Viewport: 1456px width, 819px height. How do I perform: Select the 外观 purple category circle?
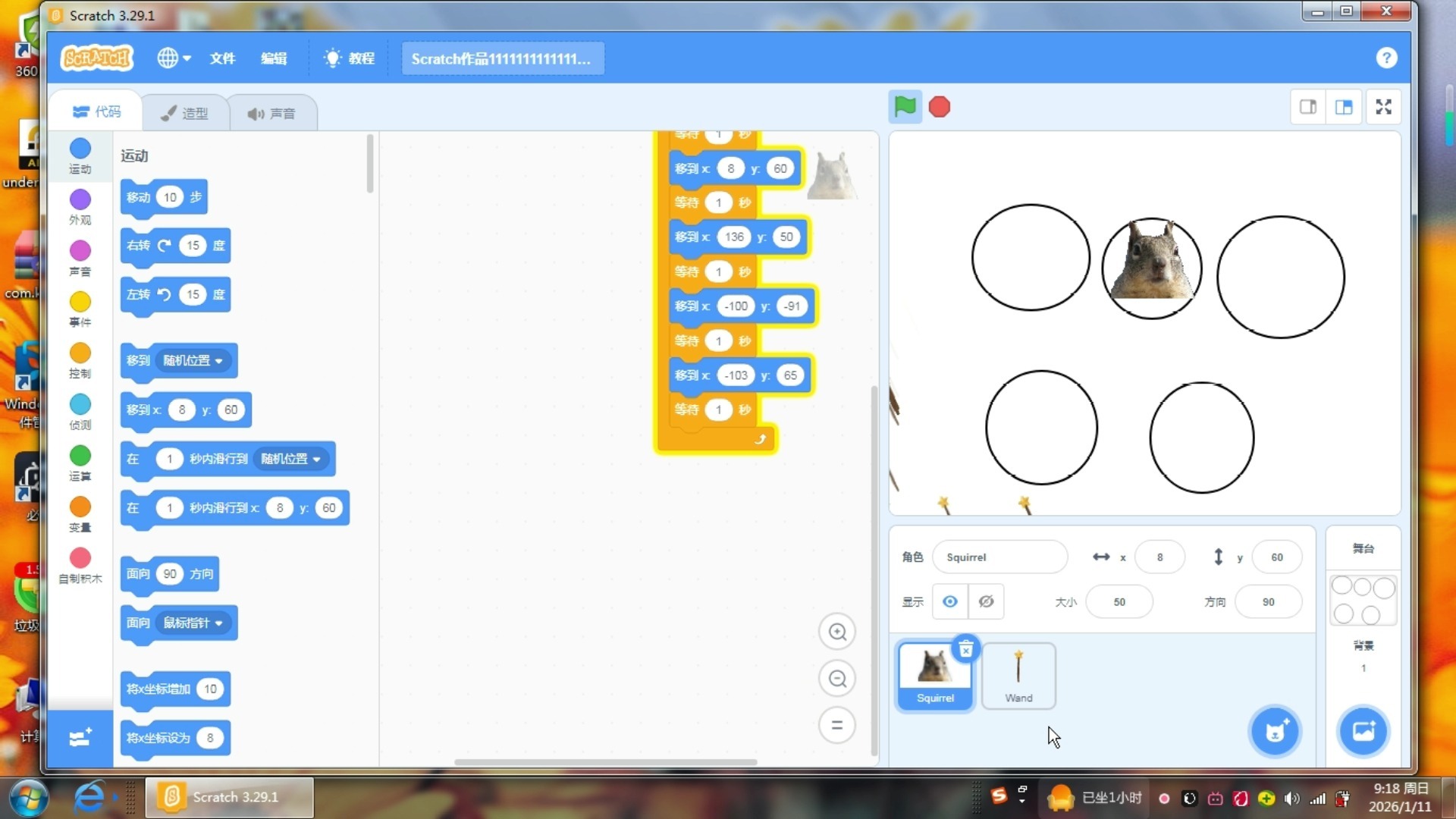point(80,199)
